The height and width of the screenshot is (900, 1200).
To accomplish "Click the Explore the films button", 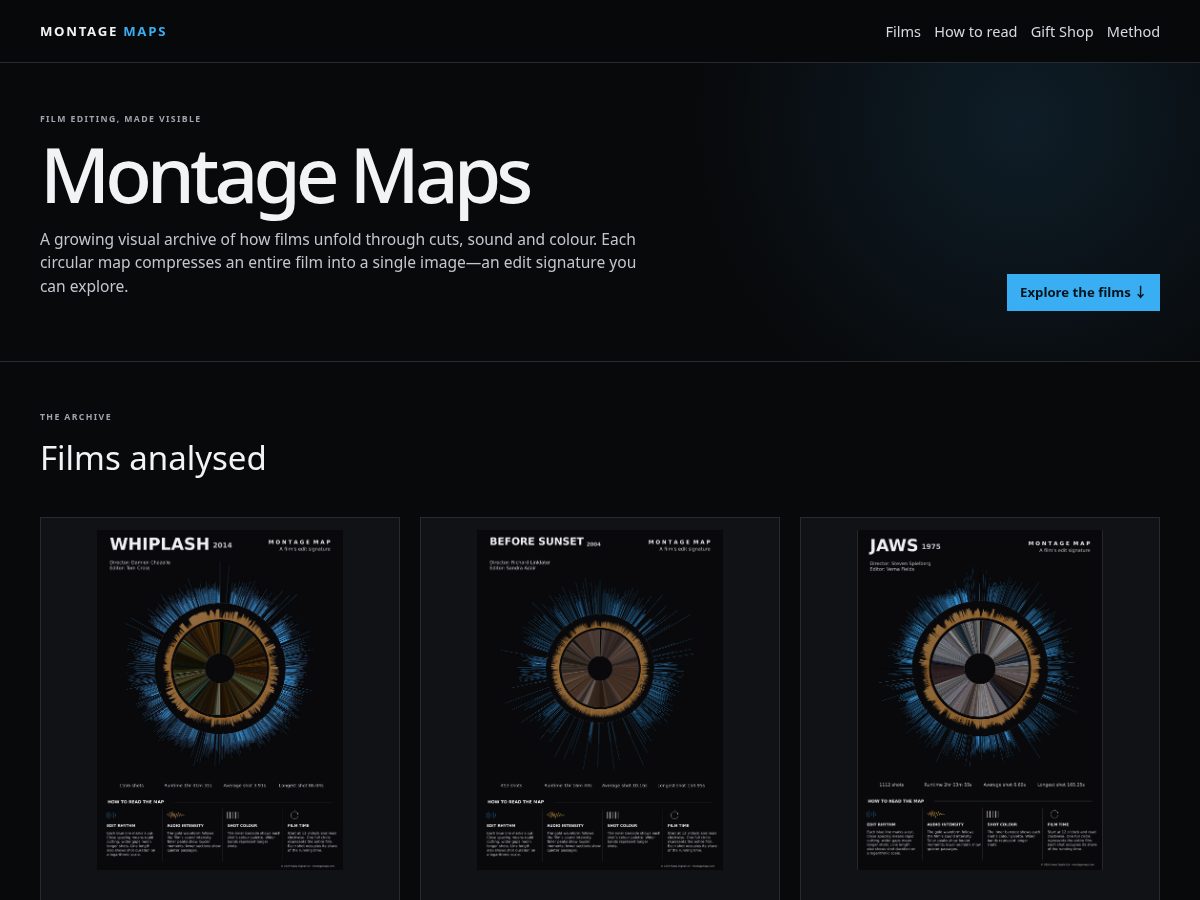I will [1083, 292].
